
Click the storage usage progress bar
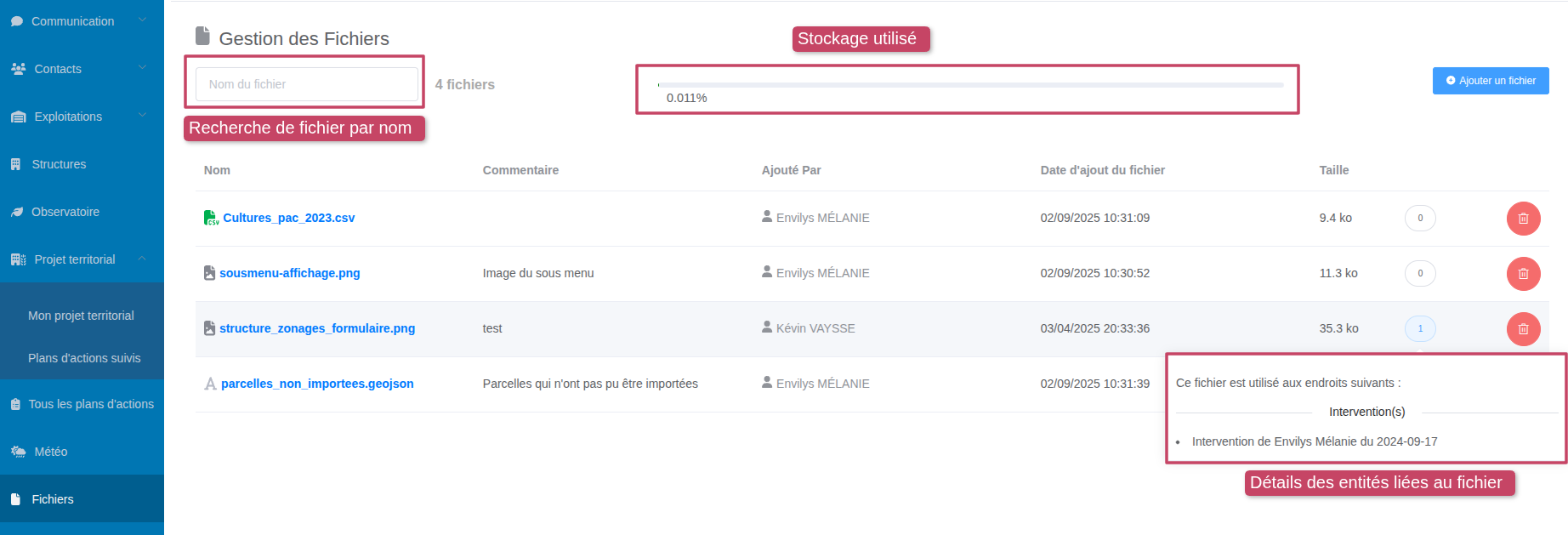coord(969,85)
